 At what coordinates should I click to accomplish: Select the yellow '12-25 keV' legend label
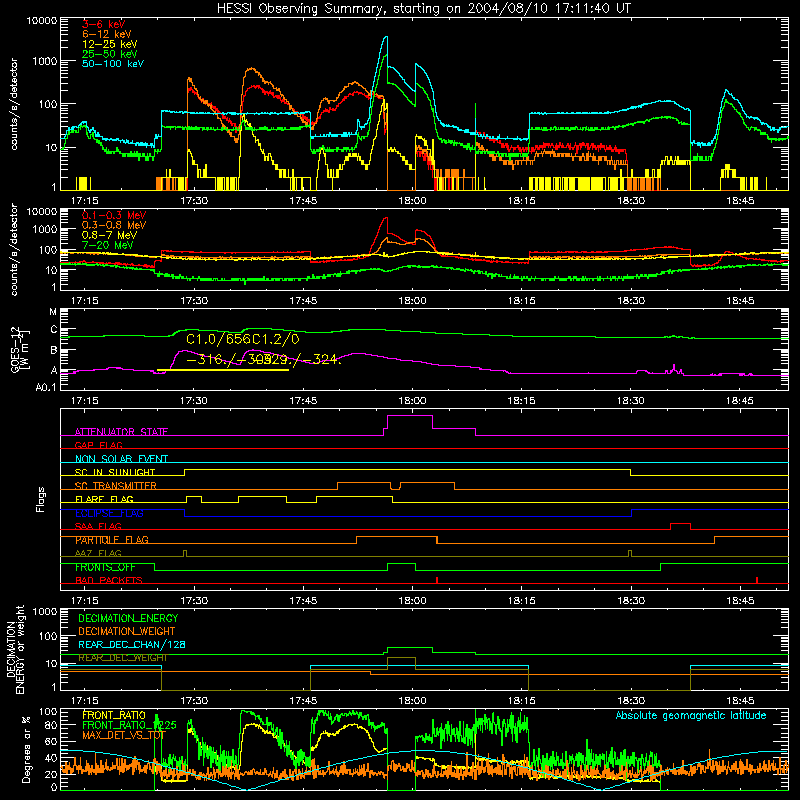click(x=110, y=44)
